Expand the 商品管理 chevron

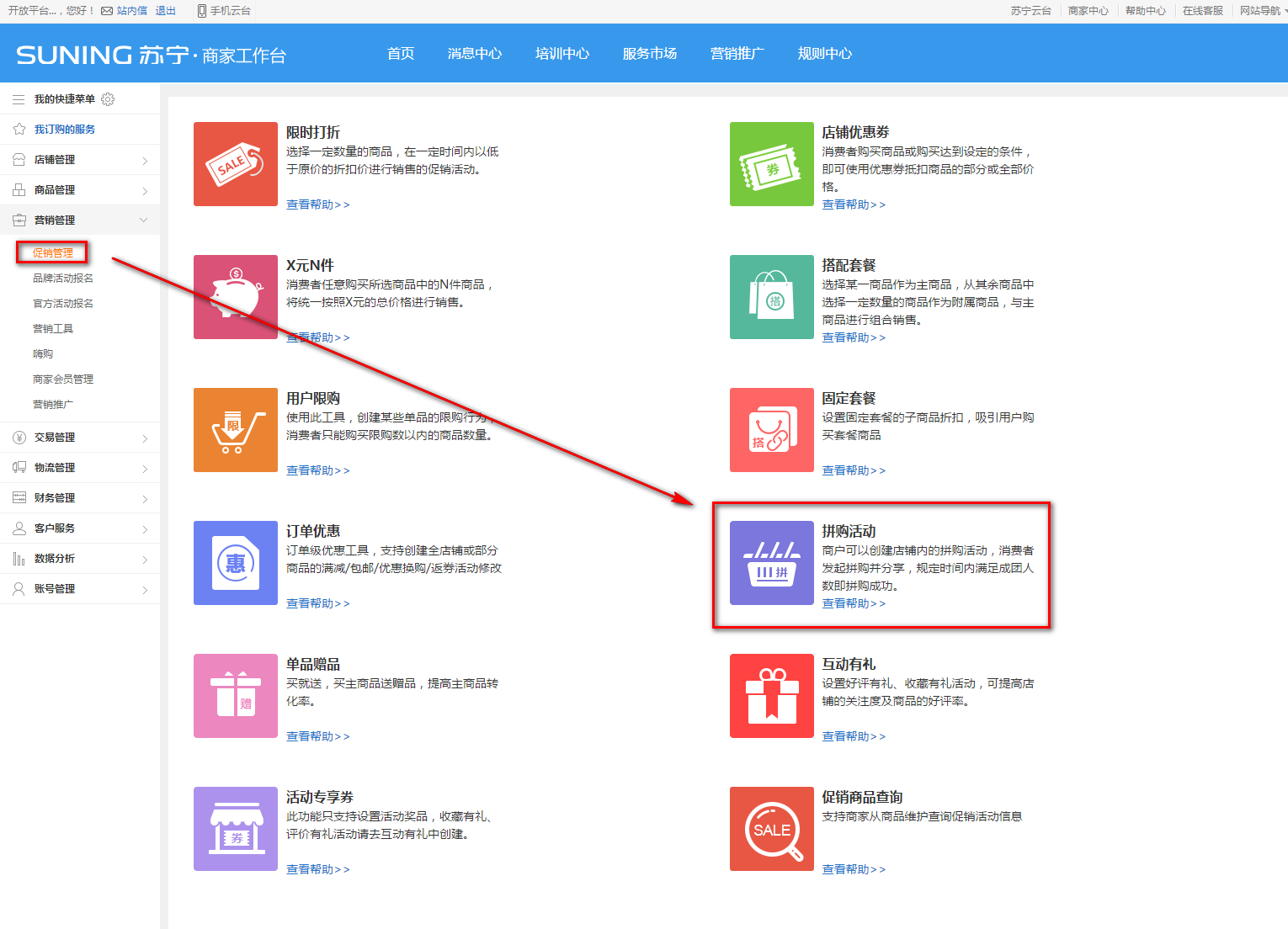tap(145, 191)
